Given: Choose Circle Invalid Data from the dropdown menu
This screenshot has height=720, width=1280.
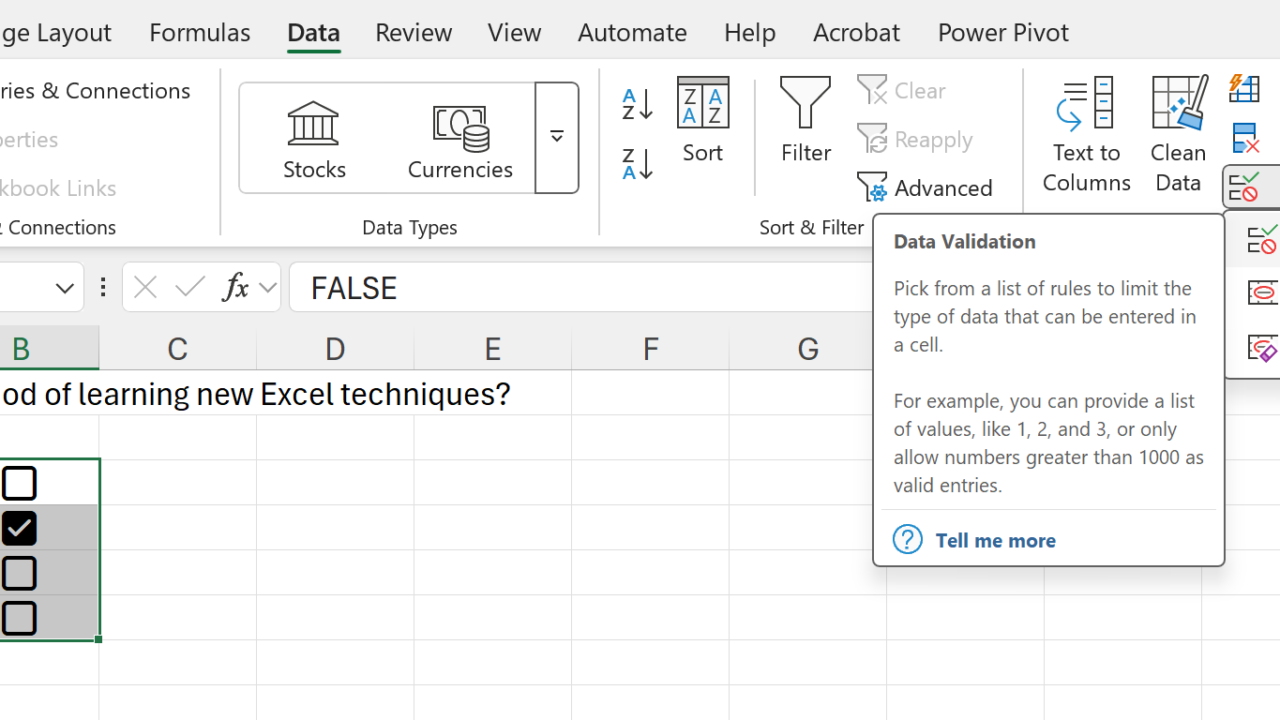Looking at the screenshot, I should tap(1261, 293).
